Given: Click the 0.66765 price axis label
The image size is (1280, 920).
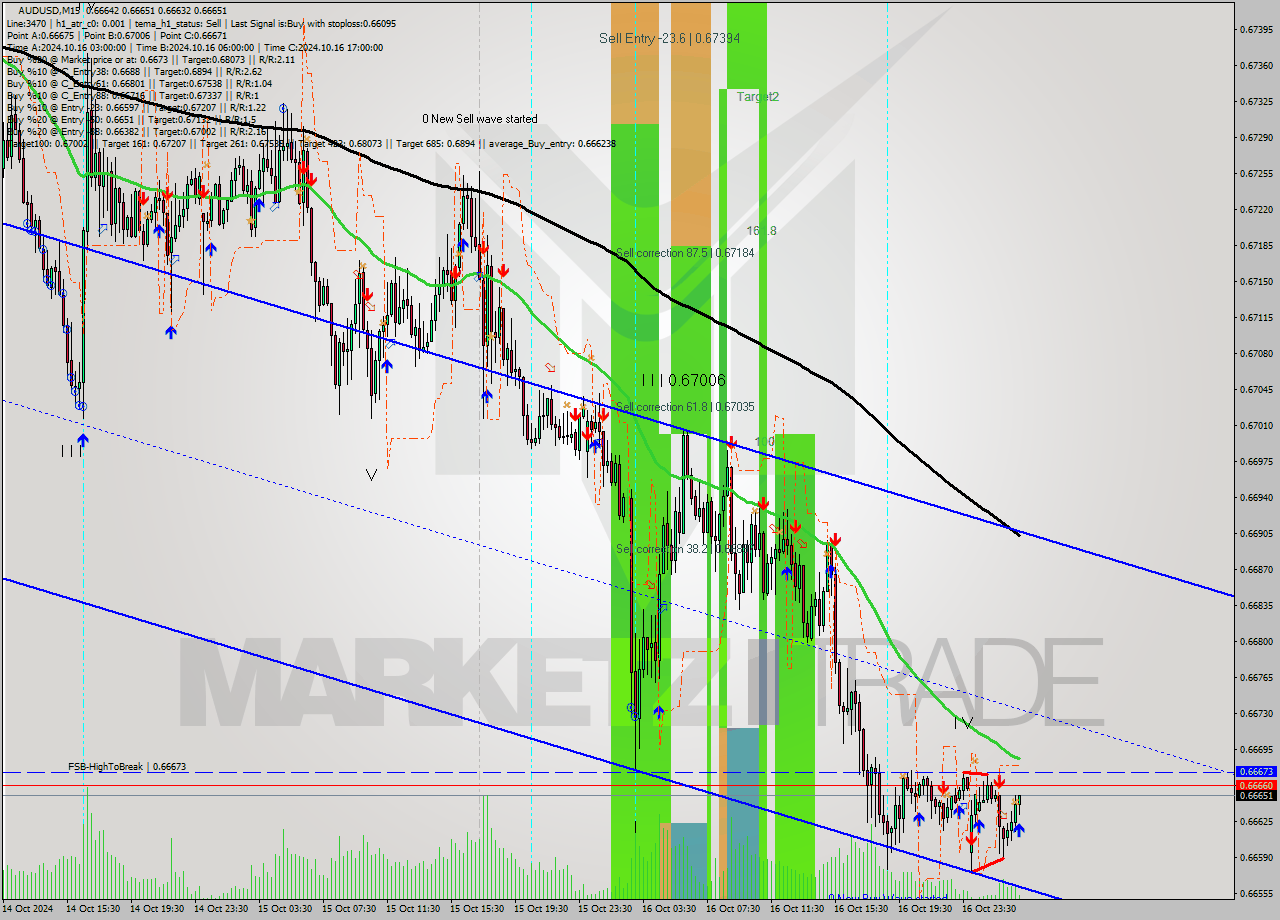Looking at the screenshot, I should tap(1256, 677).
